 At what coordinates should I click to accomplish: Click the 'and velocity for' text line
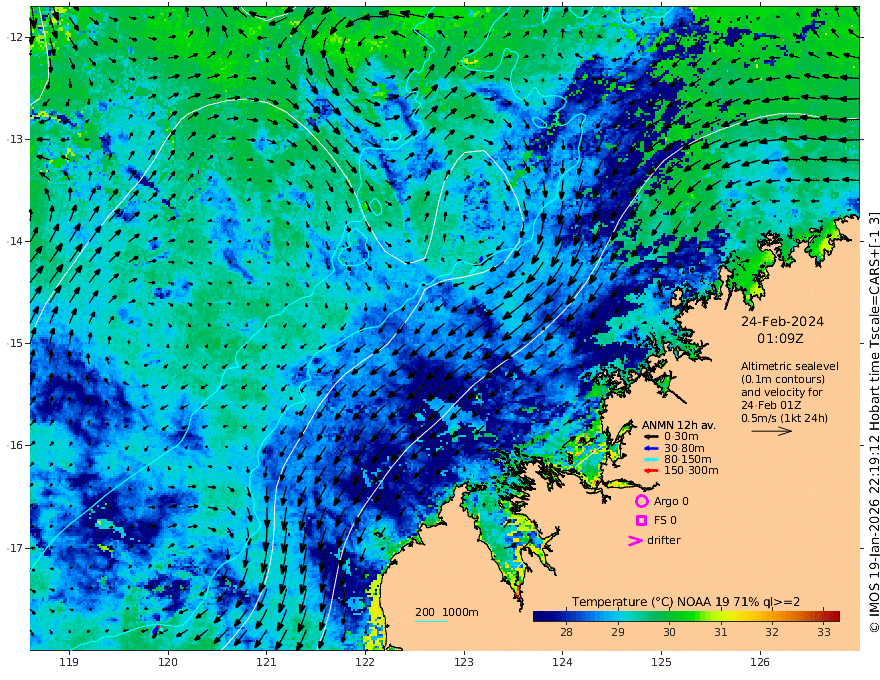[781, 392]
